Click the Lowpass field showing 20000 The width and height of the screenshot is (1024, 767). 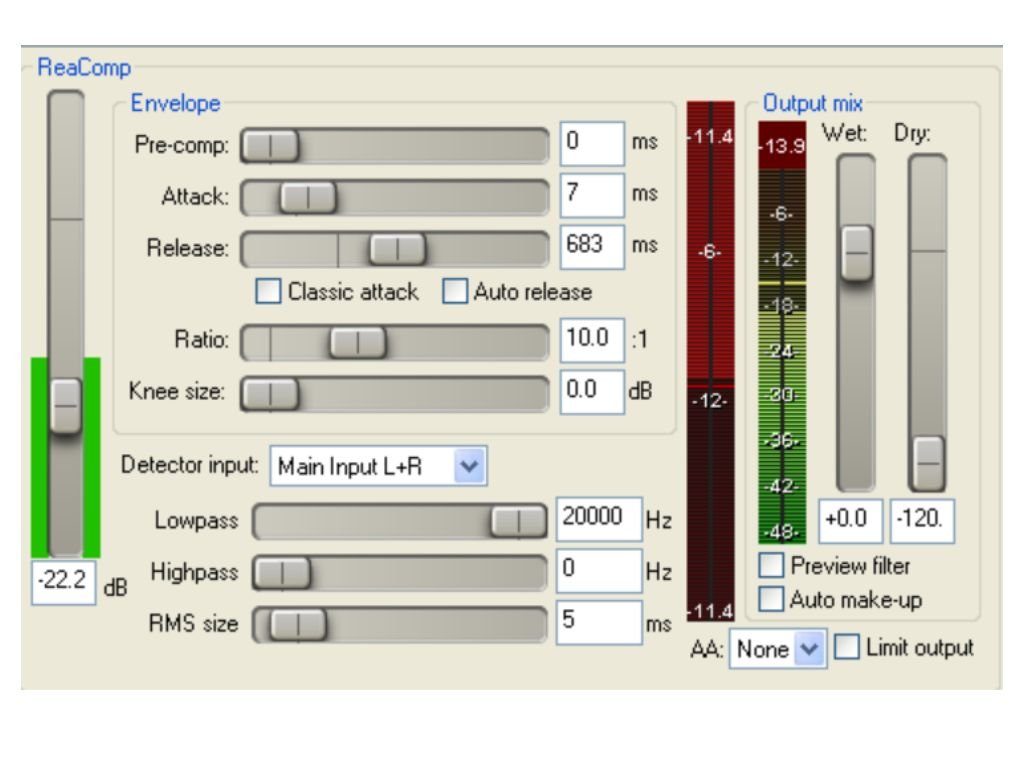[x=599, y=519]
